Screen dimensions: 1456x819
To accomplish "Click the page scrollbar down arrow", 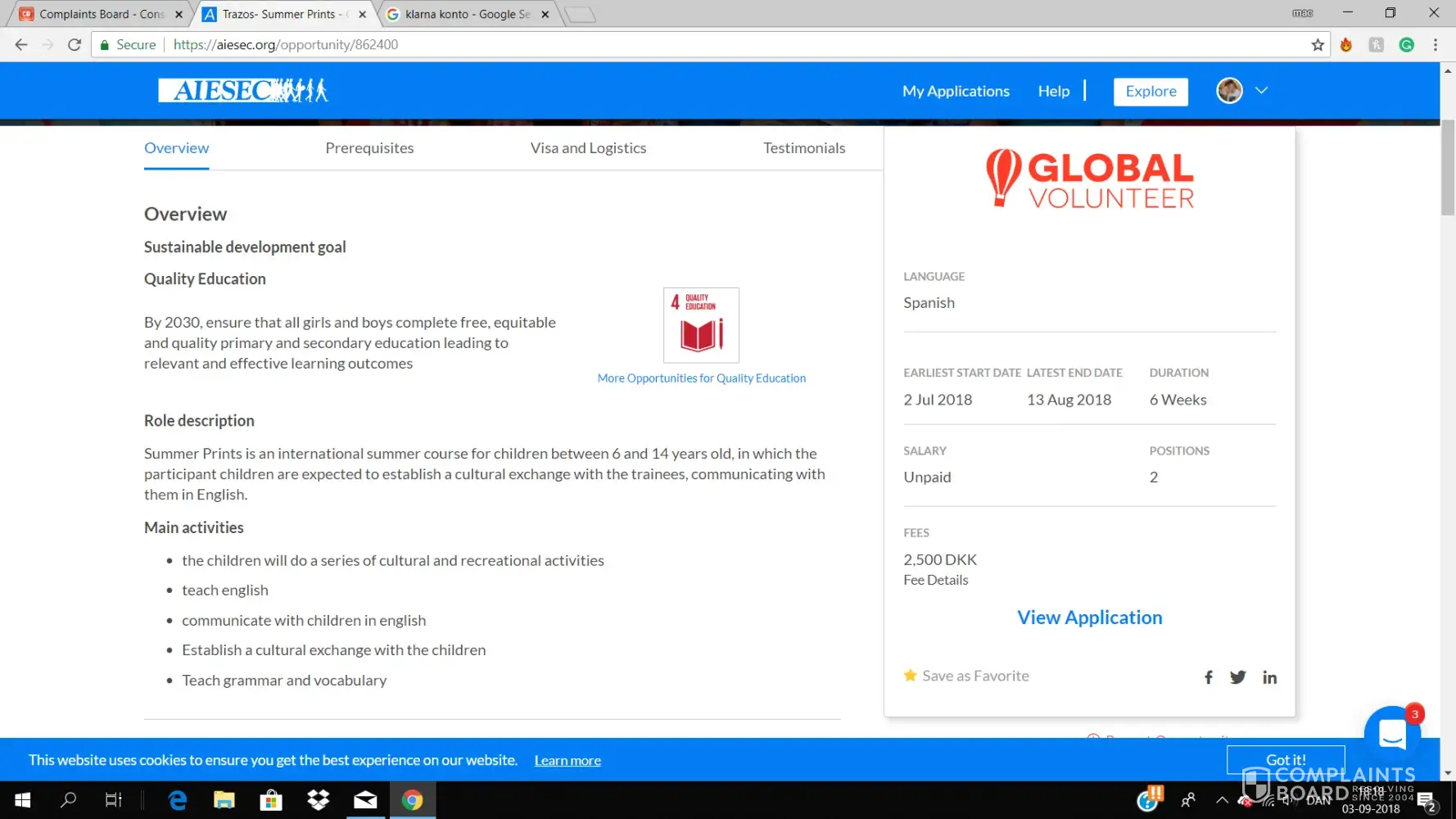I will pos(1448,772).
